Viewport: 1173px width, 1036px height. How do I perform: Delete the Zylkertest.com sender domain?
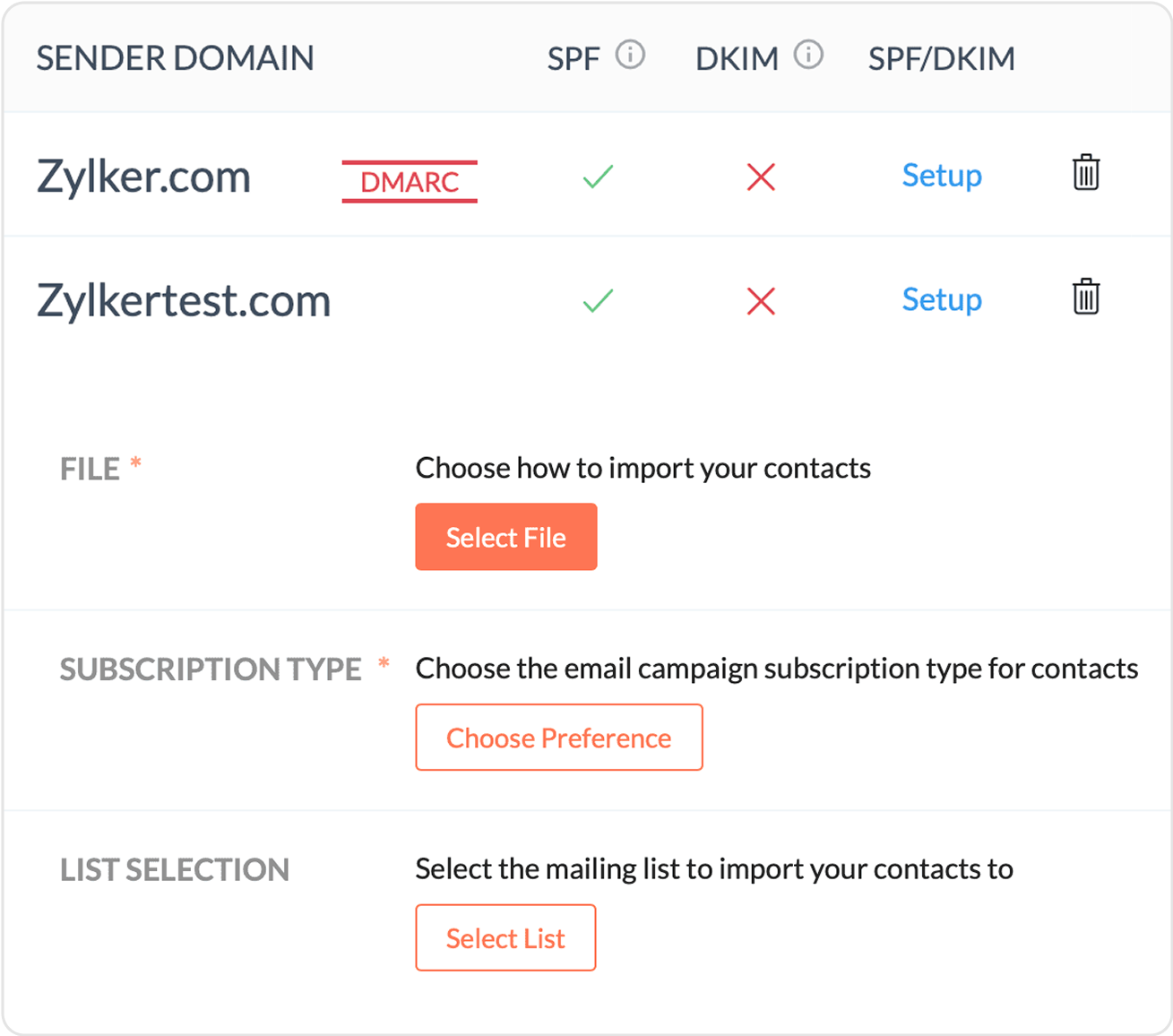1085,298
